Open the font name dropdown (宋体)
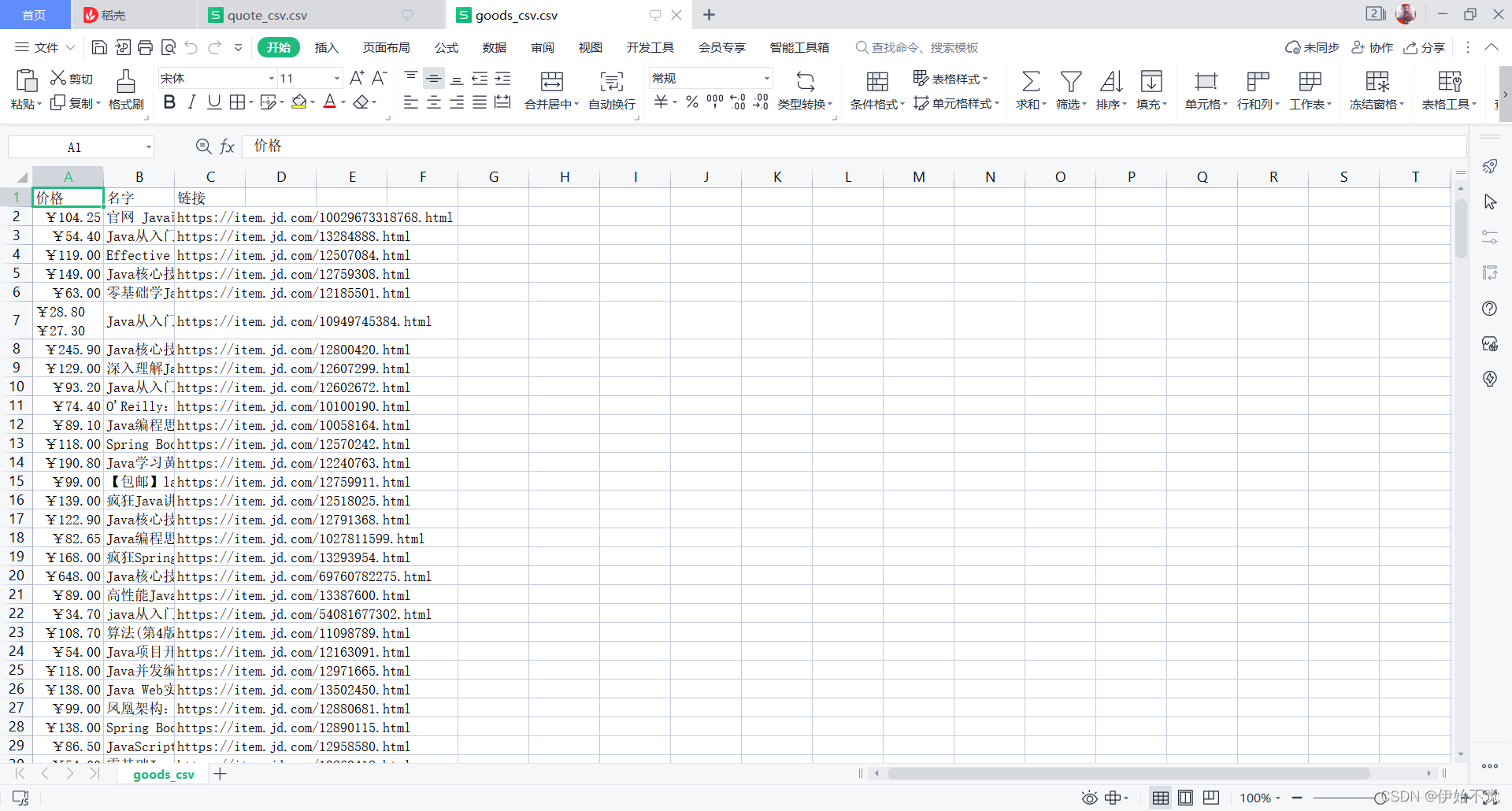 coord(272,78)
